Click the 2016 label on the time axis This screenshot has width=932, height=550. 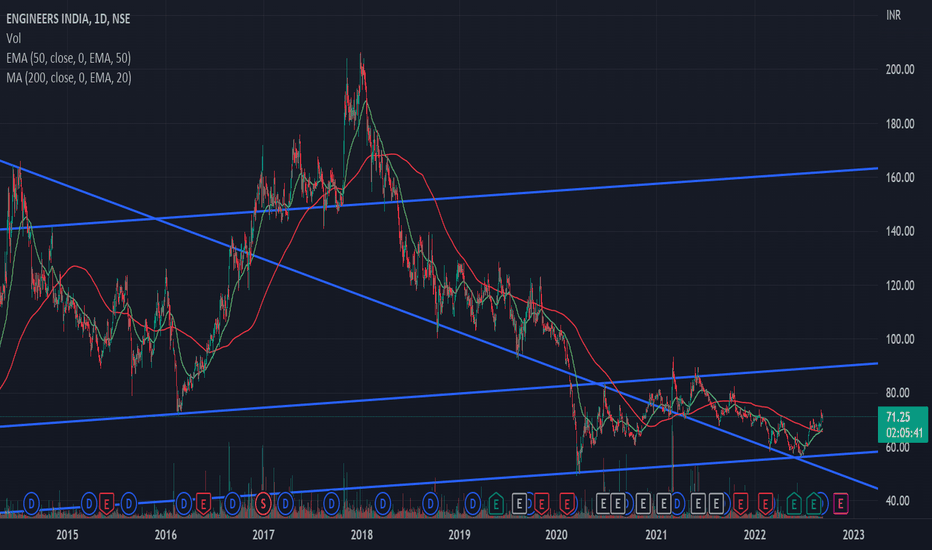click(x=166, y=535)
